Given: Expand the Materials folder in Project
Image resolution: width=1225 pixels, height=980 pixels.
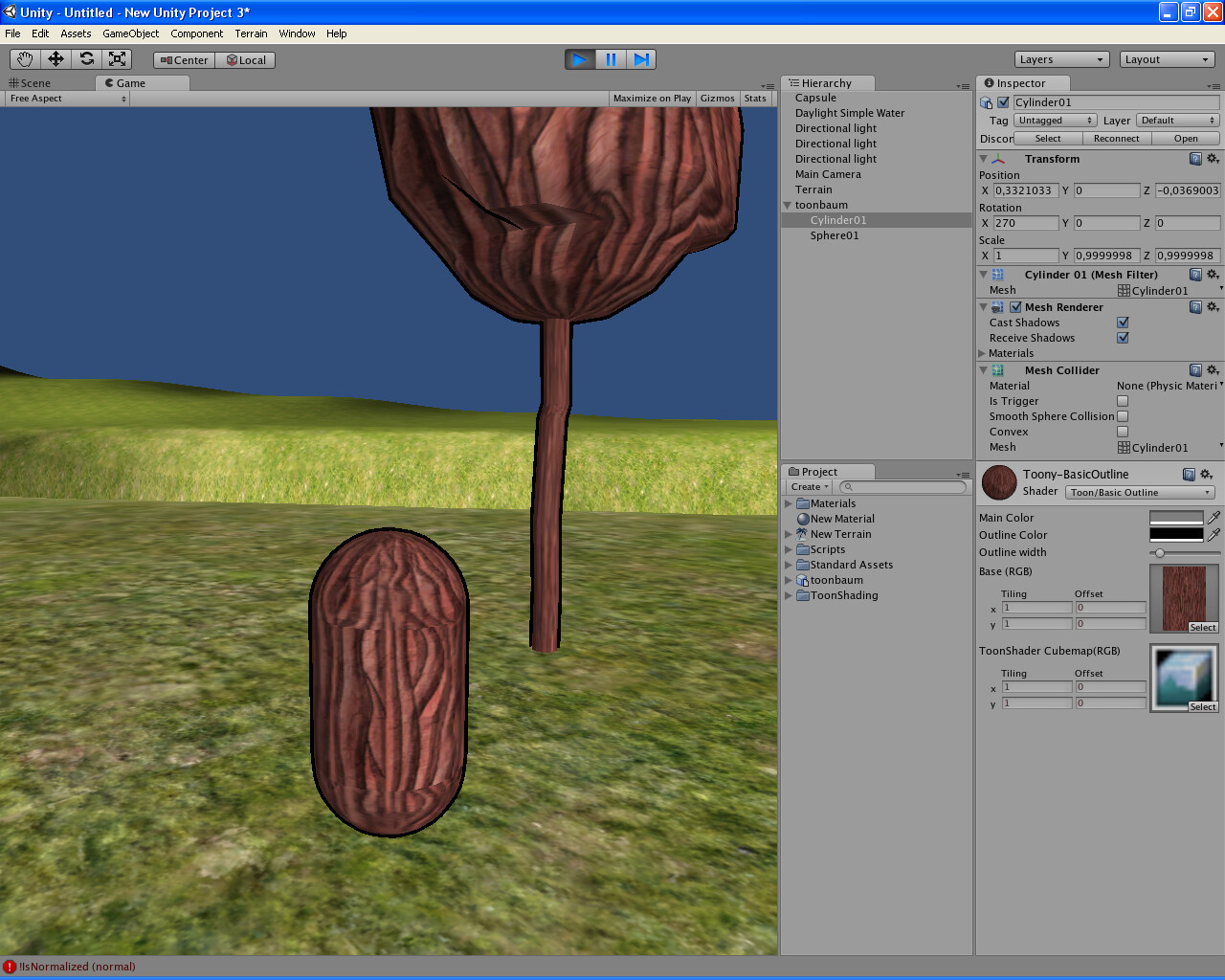Looking at the screenshot, I should (789, 503).
